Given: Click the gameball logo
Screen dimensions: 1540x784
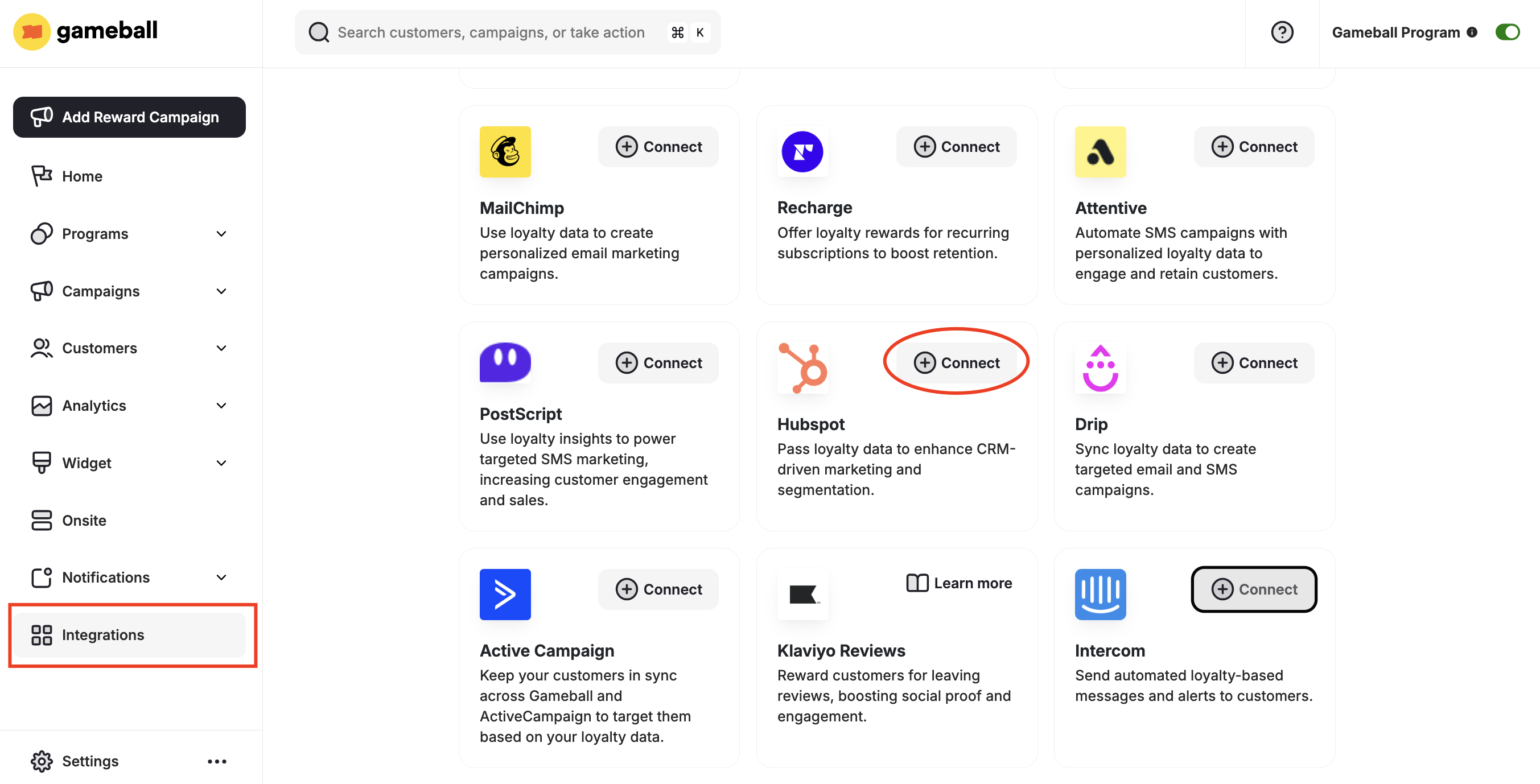Looking at the screenshot, I should [85, 31].
